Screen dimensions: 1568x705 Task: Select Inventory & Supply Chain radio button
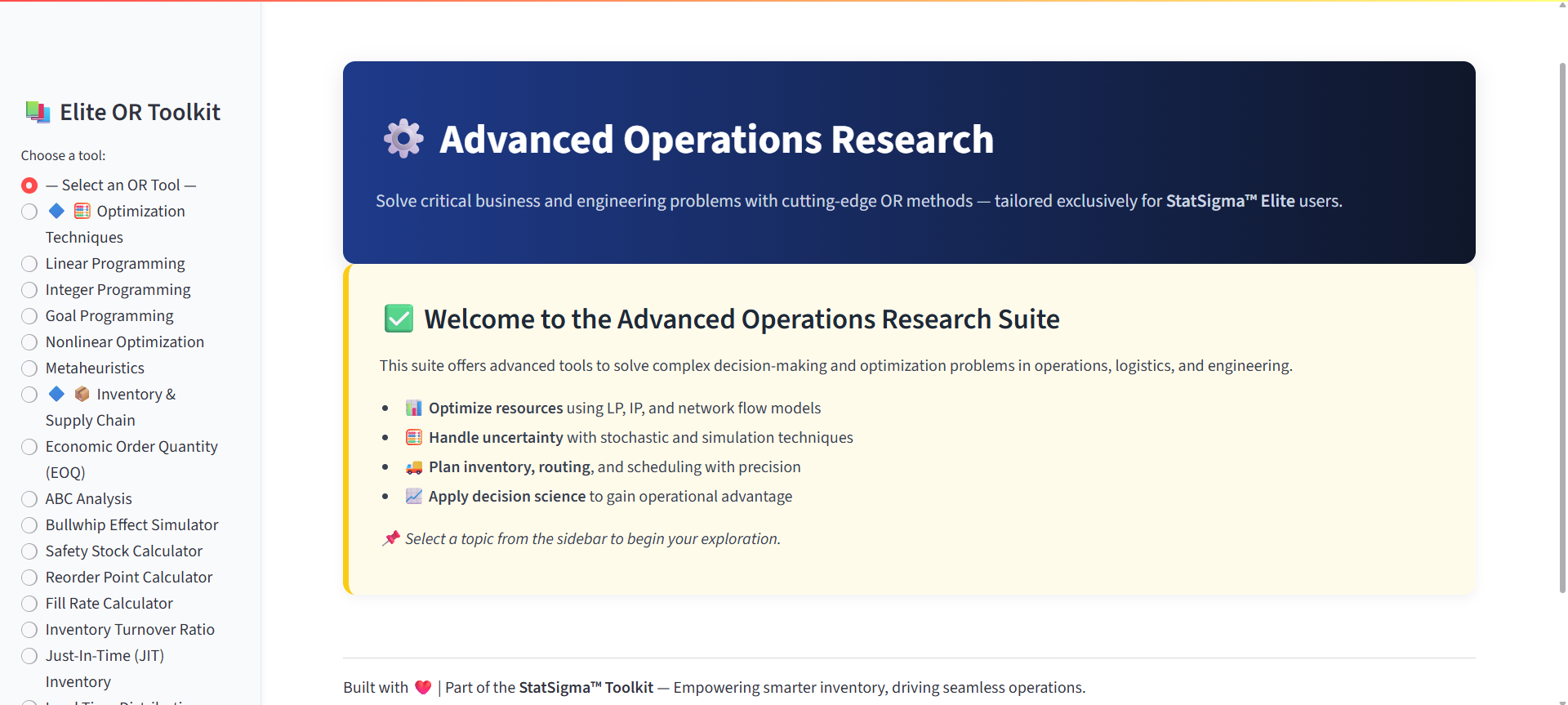point(29,395)
